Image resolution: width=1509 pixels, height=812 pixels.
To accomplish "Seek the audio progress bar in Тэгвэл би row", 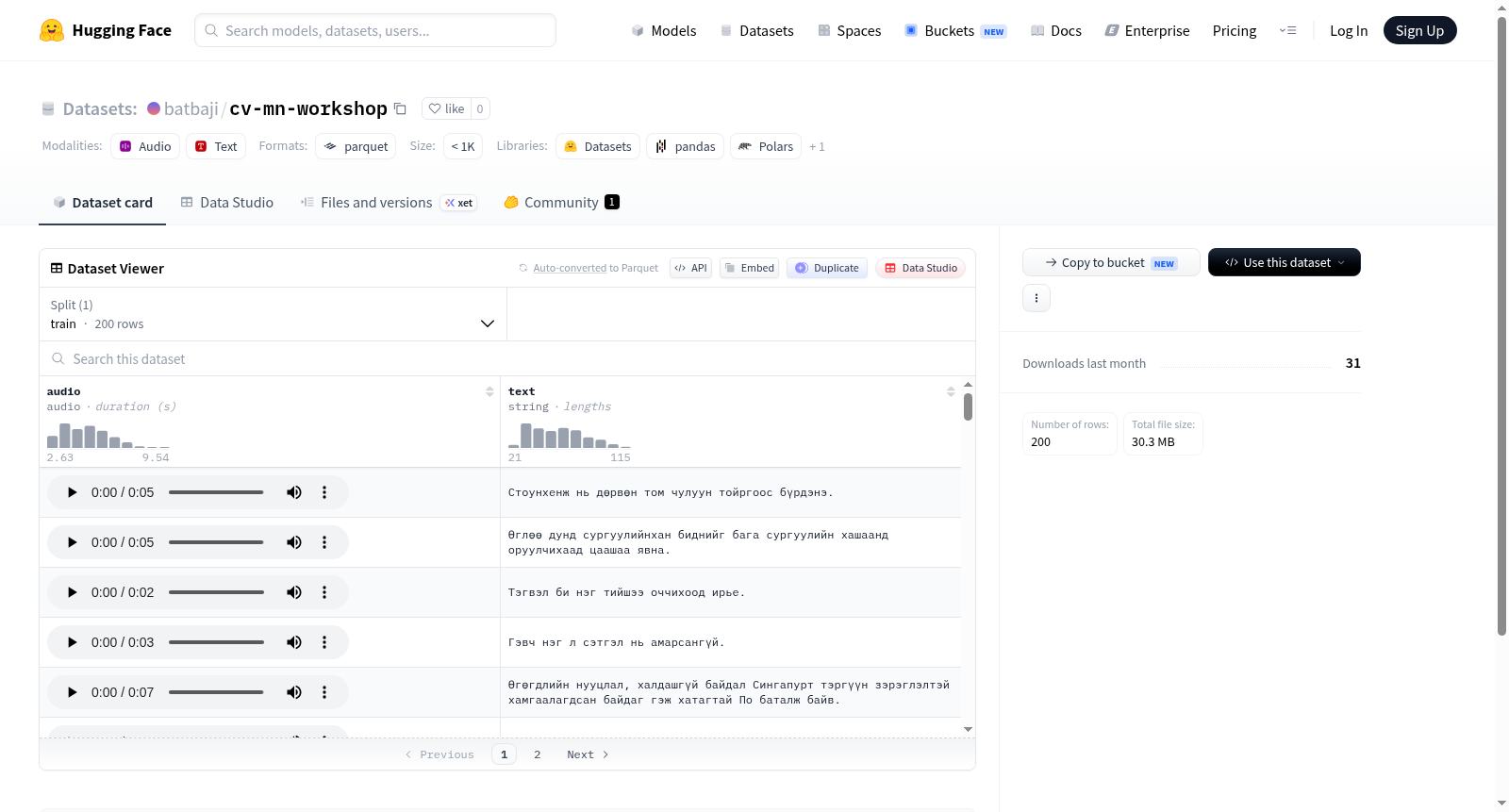I will click(216, 592).
